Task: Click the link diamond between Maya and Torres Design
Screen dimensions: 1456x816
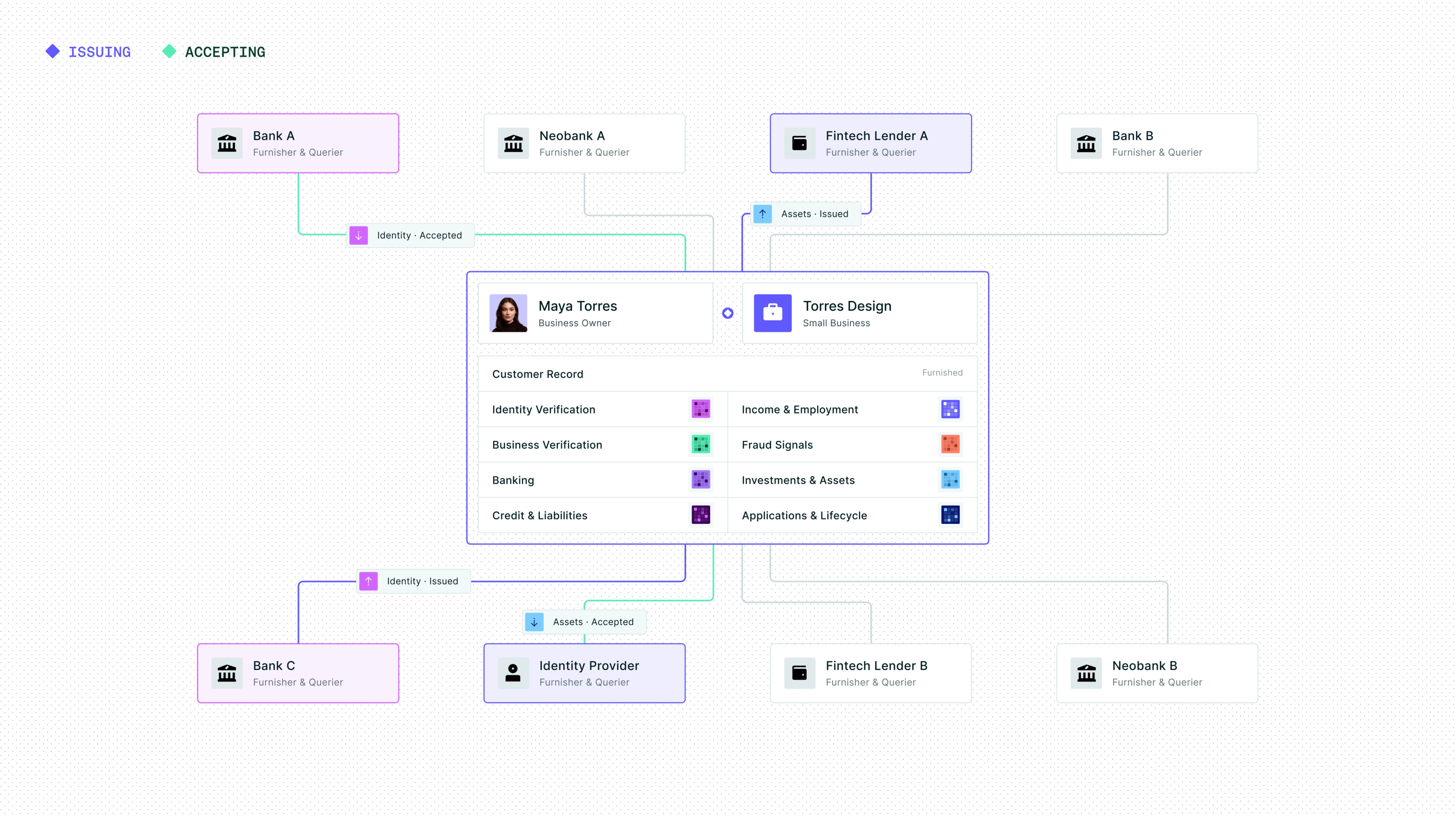Action: tap(728, 313)
